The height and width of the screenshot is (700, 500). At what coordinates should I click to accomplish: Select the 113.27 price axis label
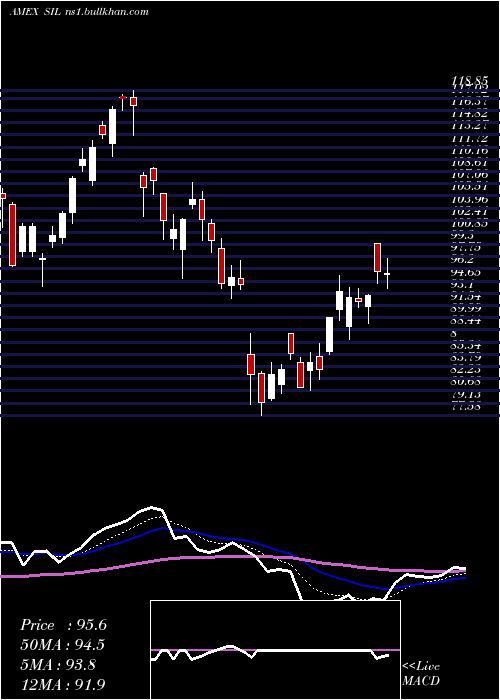(x=469, y=126)
